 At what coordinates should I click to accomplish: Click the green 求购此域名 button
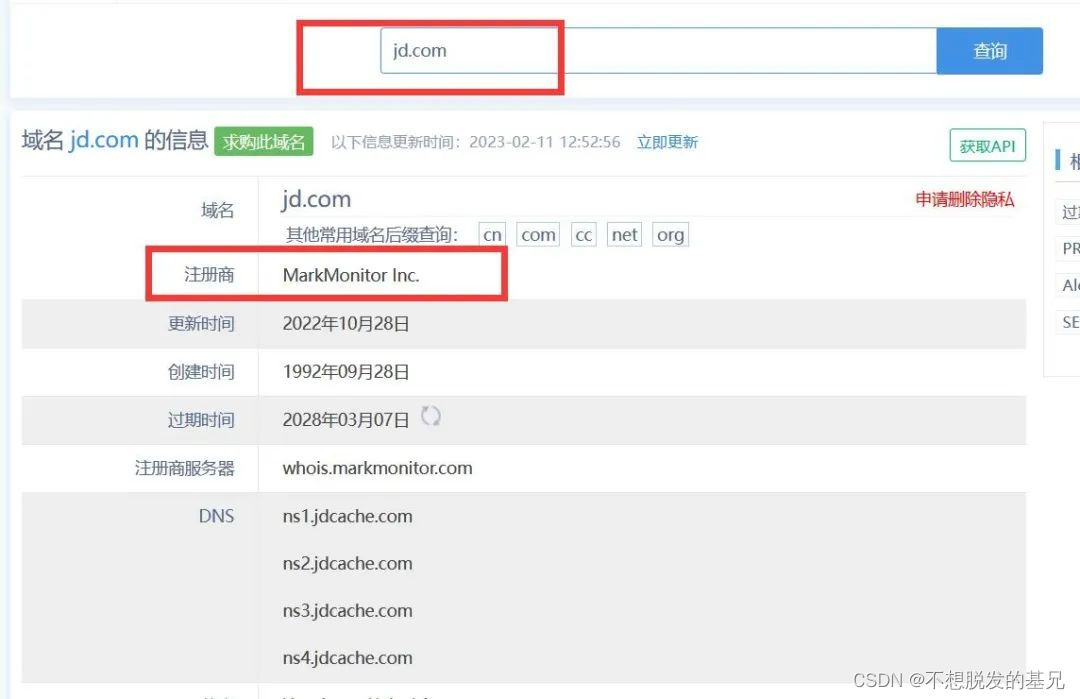(x=264, y=141)
